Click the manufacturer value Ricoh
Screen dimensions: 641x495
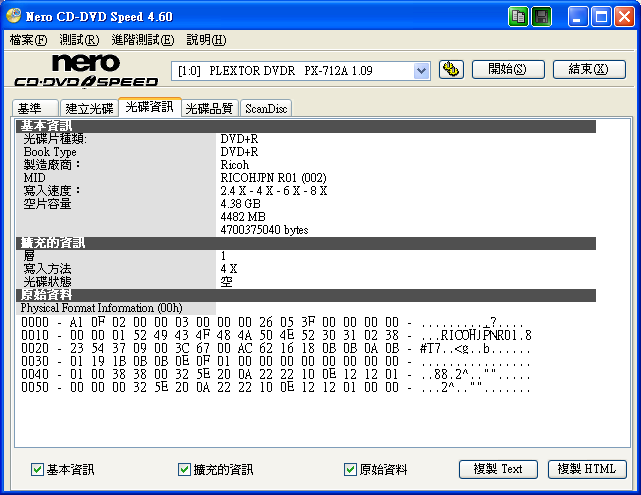[x=235, y=165]
